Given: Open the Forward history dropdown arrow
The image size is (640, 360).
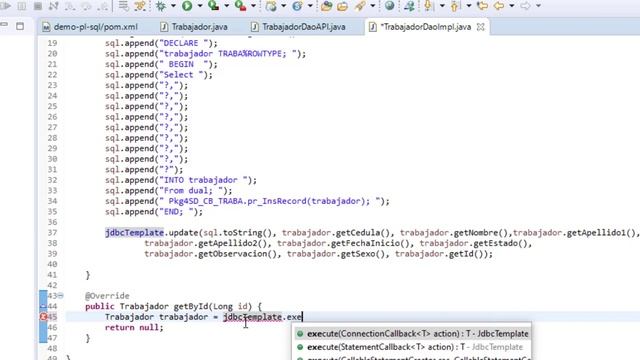Looking at the screenshot, I should pos(538,6).
